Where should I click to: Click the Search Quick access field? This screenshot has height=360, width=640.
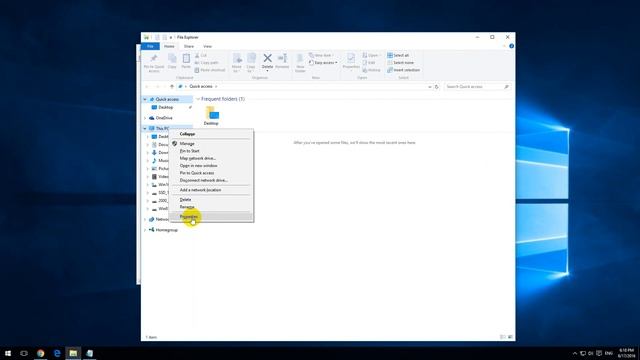click(477, 87)
